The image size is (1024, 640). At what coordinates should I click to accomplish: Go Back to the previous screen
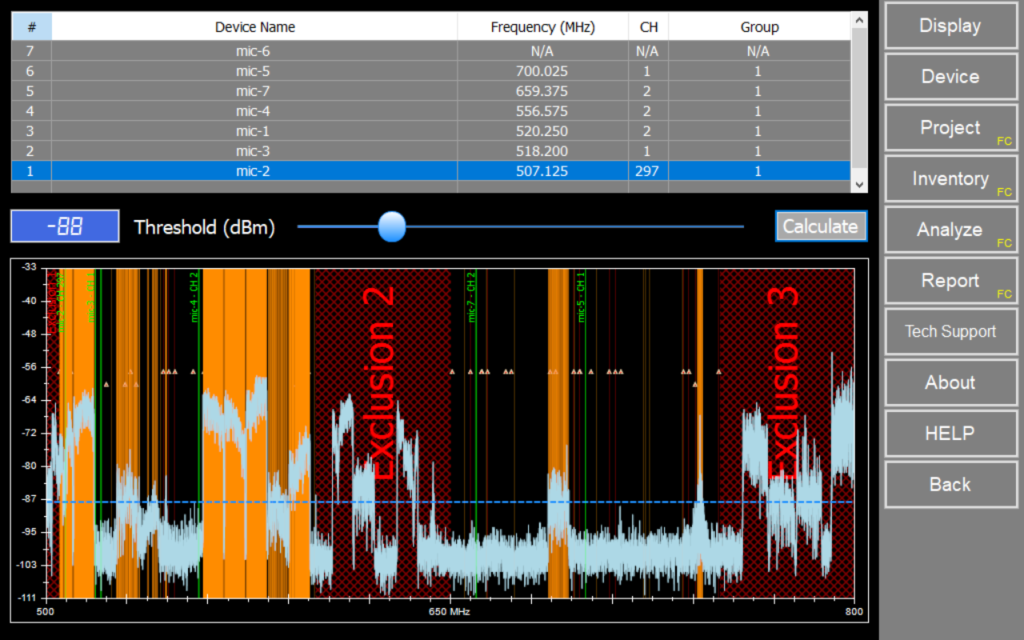[x=949, y=484]
